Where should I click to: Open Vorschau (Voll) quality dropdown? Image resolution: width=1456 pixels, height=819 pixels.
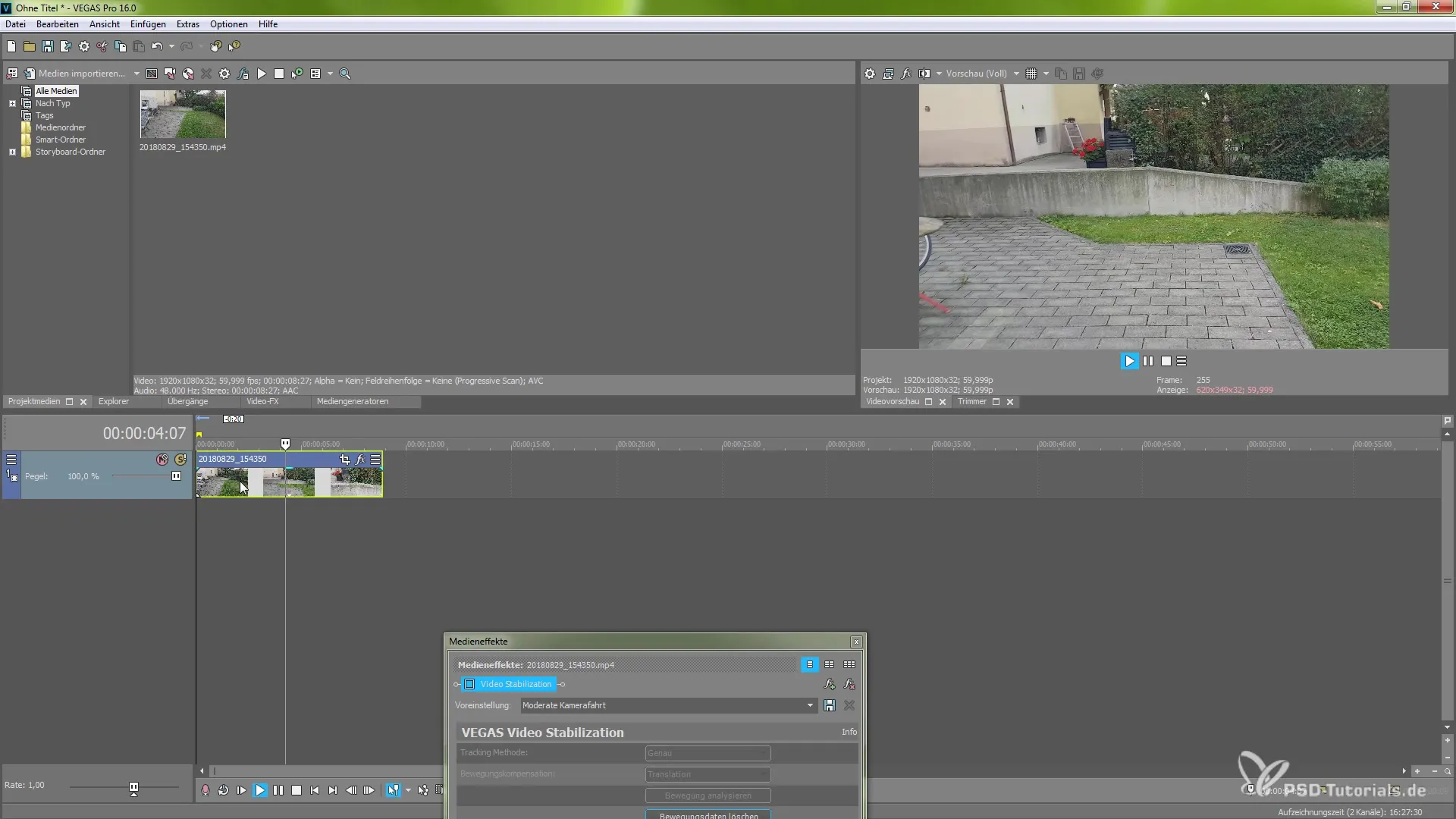pyautogui.click(x=982, y=74)
